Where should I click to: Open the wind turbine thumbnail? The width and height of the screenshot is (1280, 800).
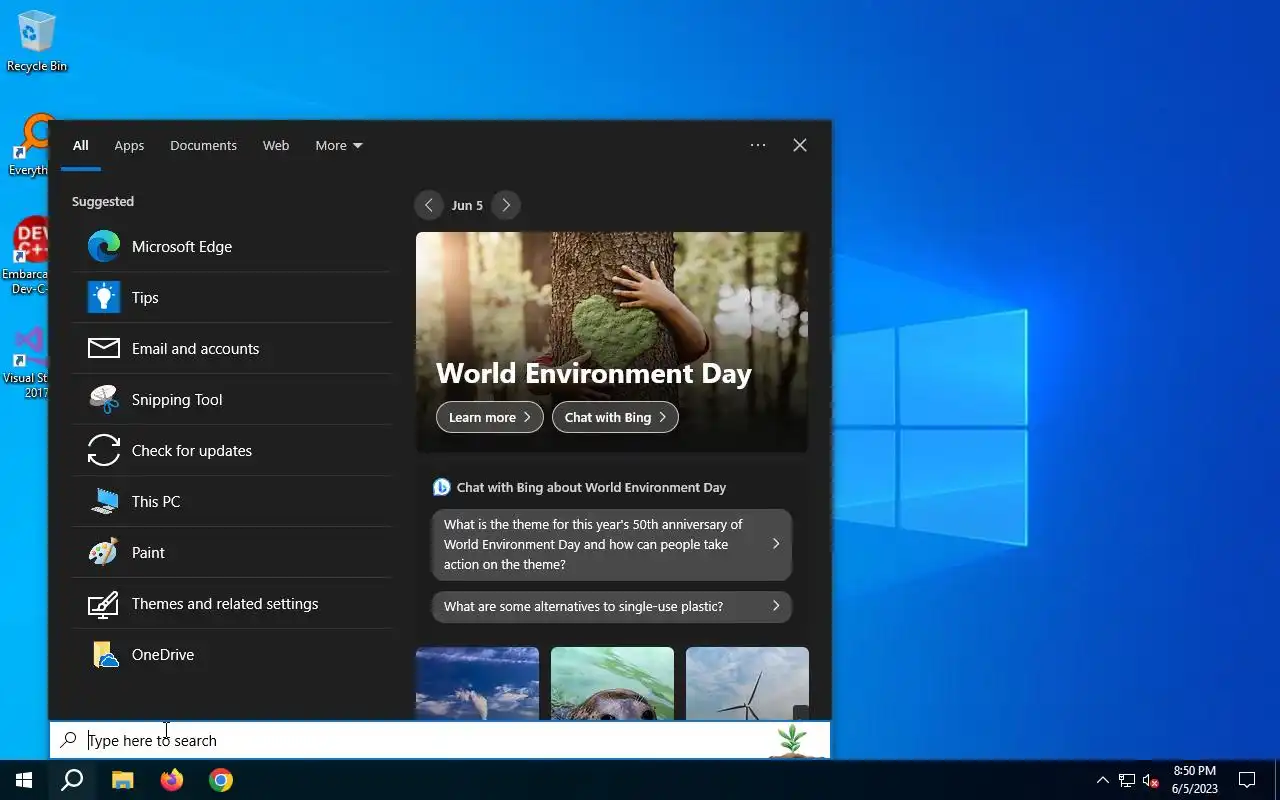pyautogui.click(x=747, y=683)
